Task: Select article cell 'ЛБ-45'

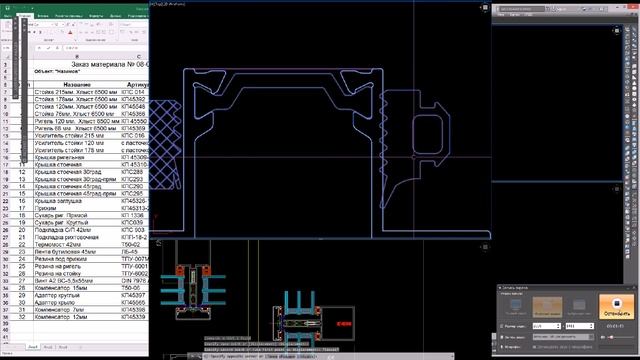Action: (135, 252)
